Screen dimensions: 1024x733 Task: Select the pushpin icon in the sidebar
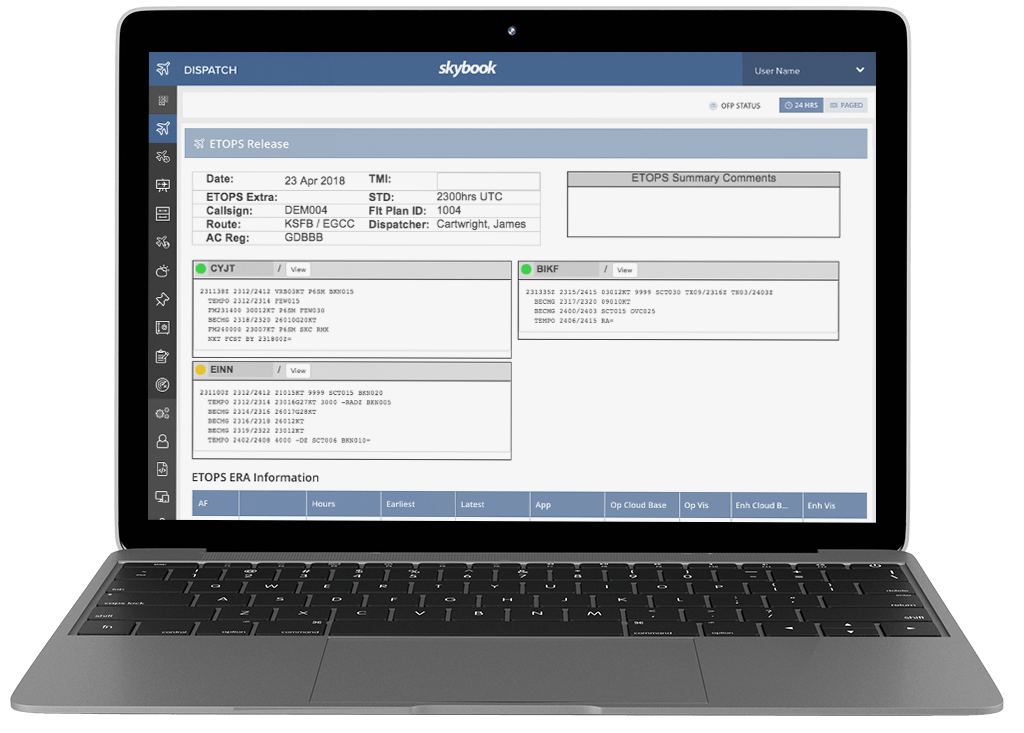(162, 299)
